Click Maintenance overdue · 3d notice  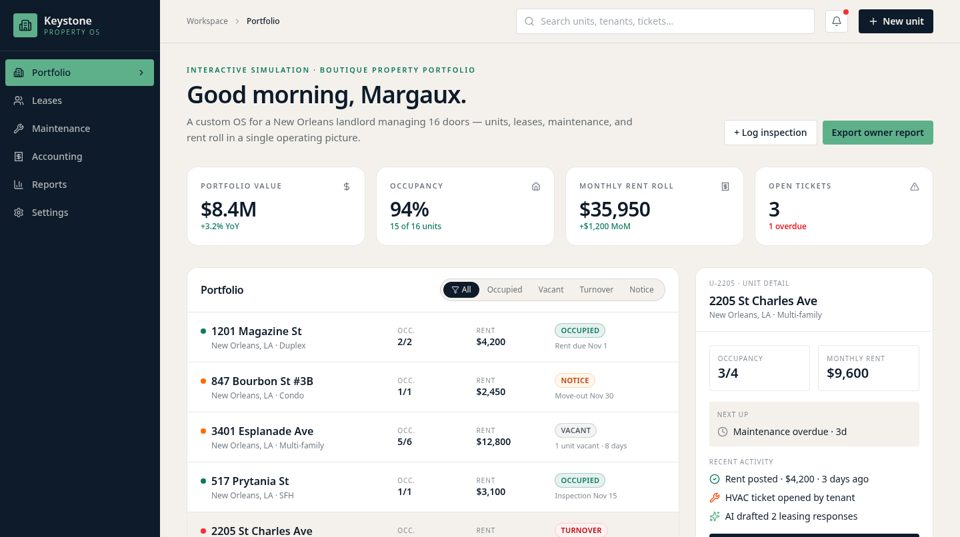814,424
